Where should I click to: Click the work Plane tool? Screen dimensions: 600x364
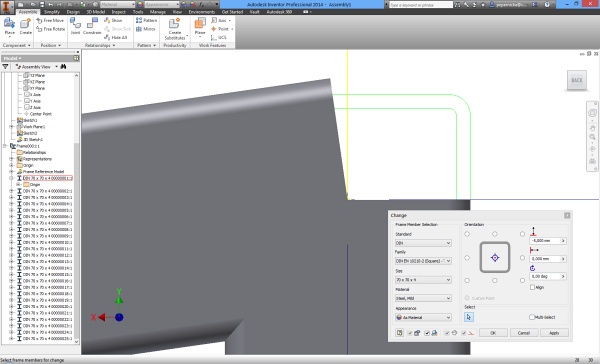200,26
